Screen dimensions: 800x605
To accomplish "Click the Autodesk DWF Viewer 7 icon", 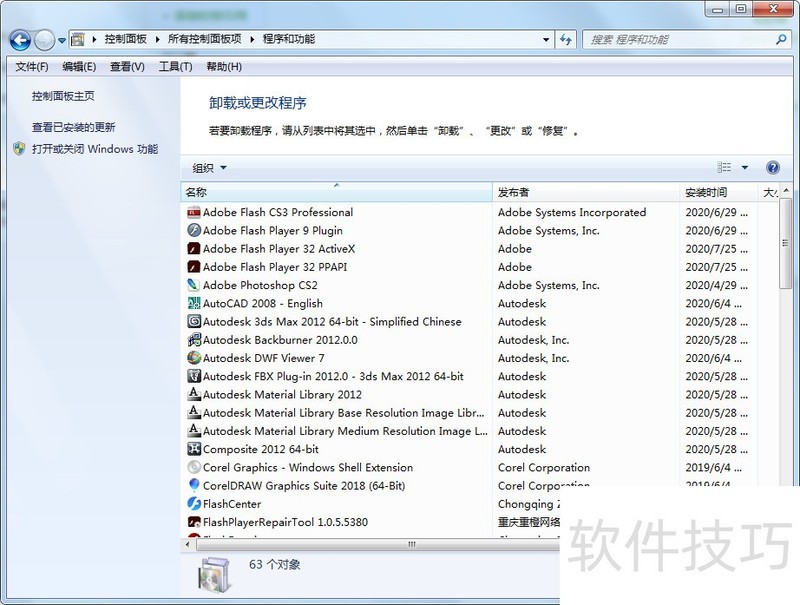I will pos(194,358).
